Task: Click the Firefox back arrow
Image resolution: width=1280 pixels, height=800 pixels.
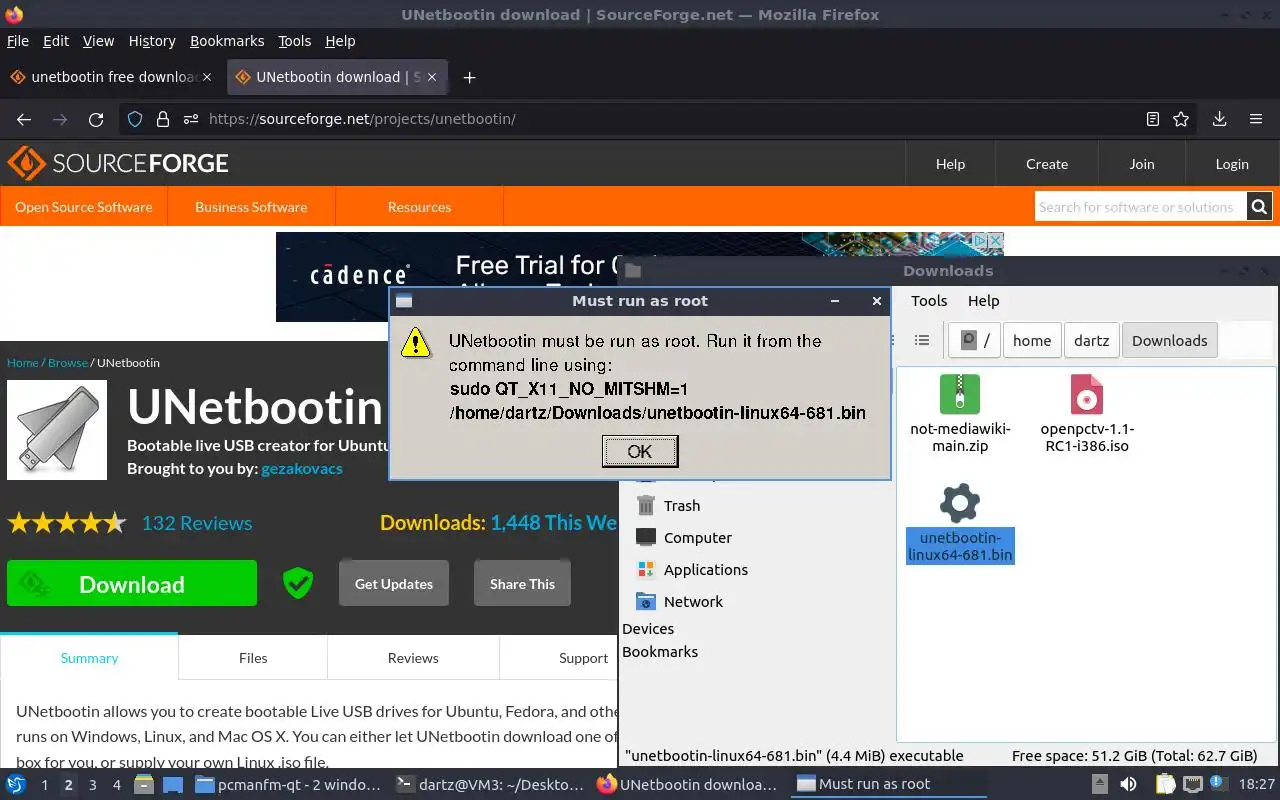Action: coord(24,119)
